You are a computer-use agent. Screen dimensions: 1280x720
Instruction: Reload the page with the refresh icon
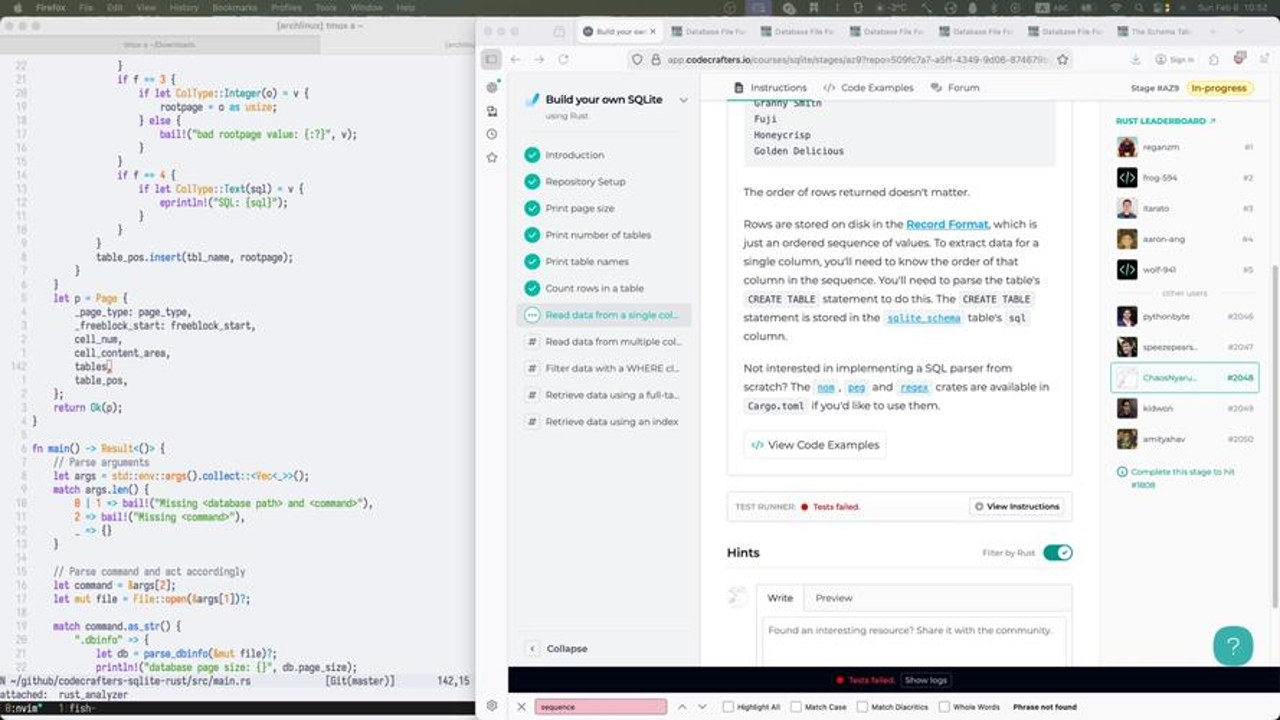point(564,59)
